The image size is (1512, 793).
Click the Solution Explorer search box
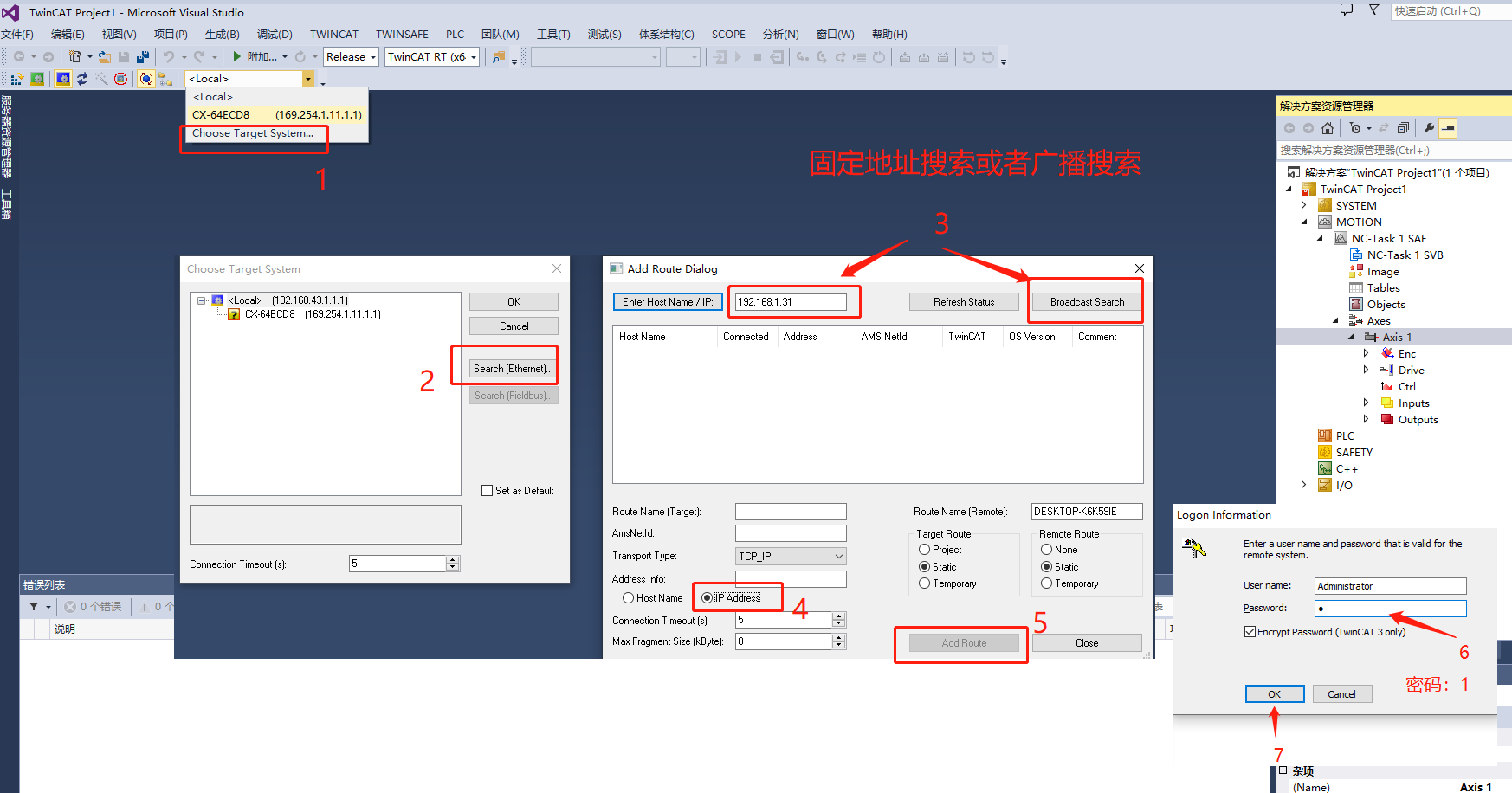[1394, 151]
